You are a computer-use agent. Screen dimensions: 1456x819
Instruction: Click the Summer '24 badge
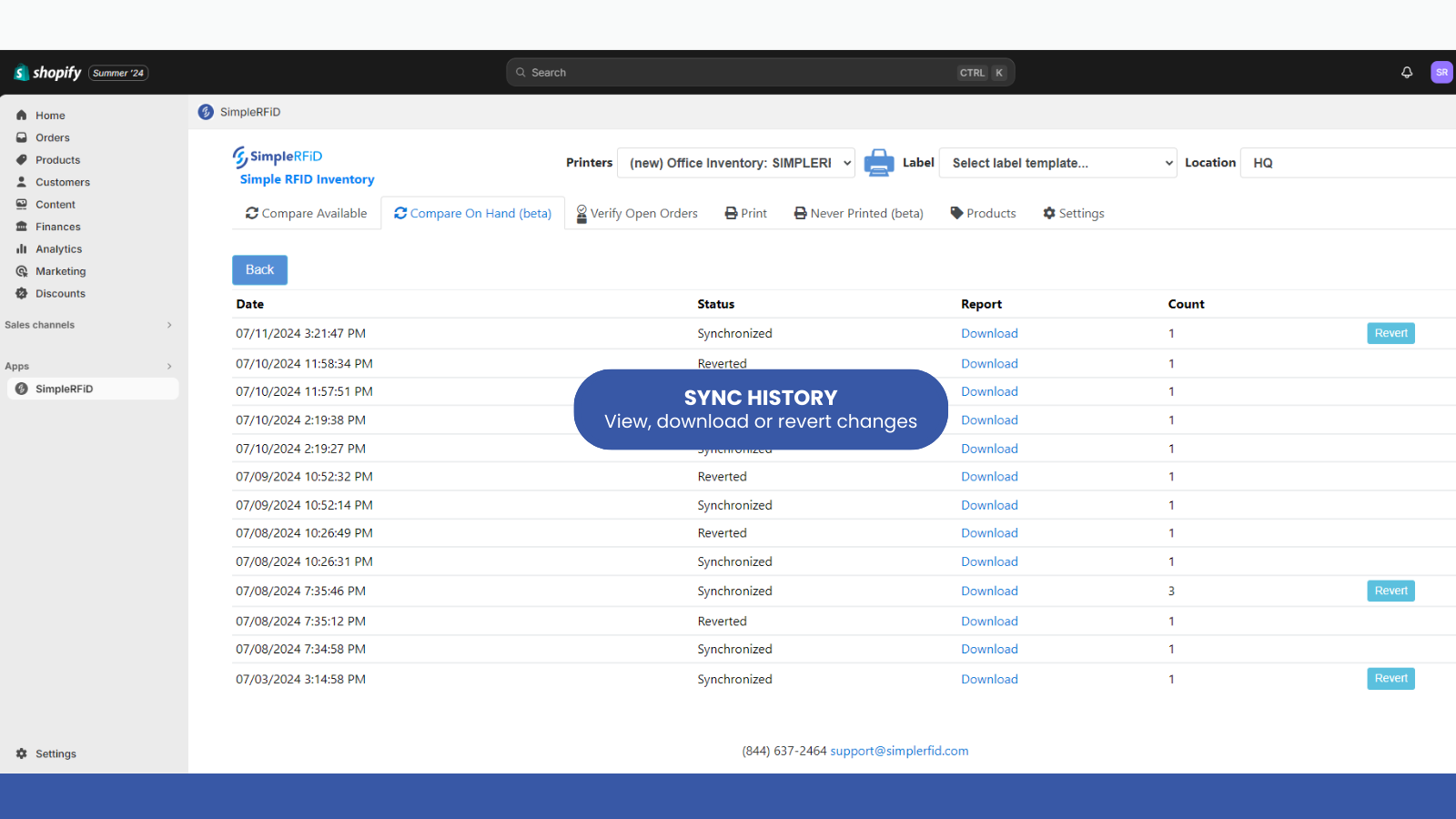[118, 73]
